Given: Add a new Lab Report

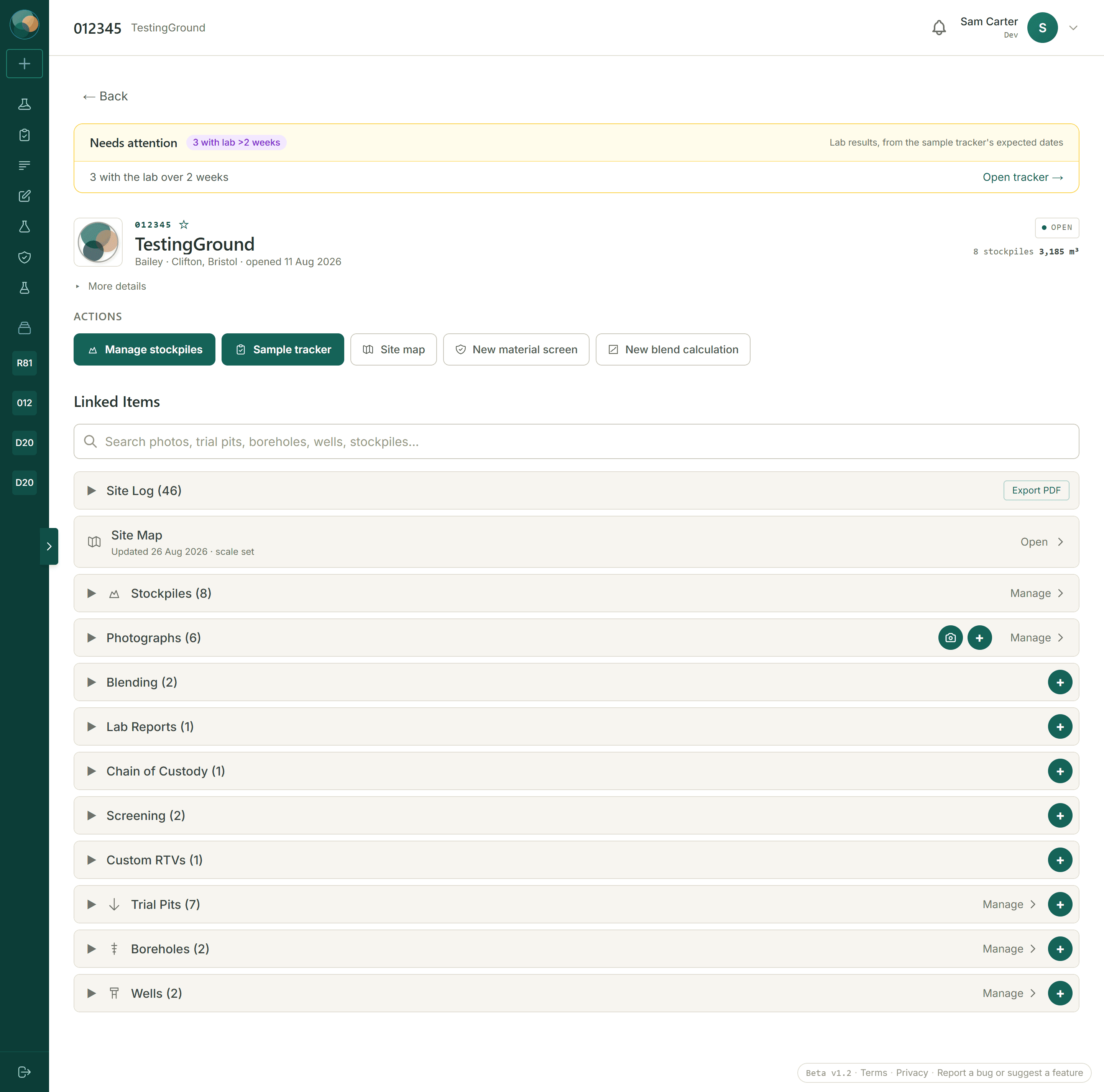Looking at the screenshot, I should (x=1060, y=726).
